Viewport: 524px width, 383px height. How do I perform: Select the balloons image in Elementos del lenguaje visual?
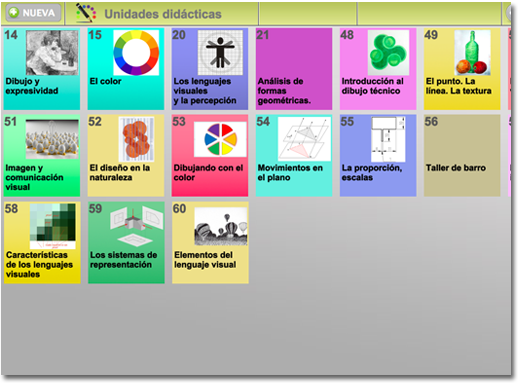tap(221, 226)
